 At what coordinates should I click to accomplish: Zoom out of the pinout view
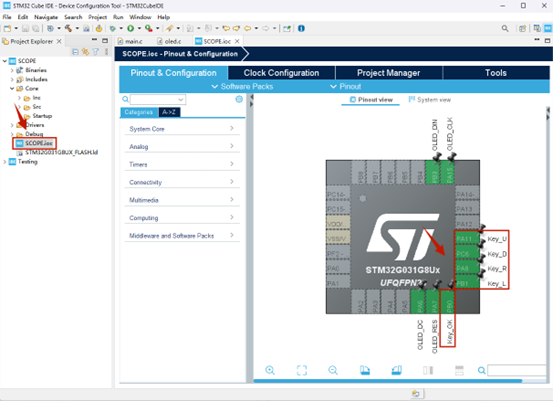(333, 370)
